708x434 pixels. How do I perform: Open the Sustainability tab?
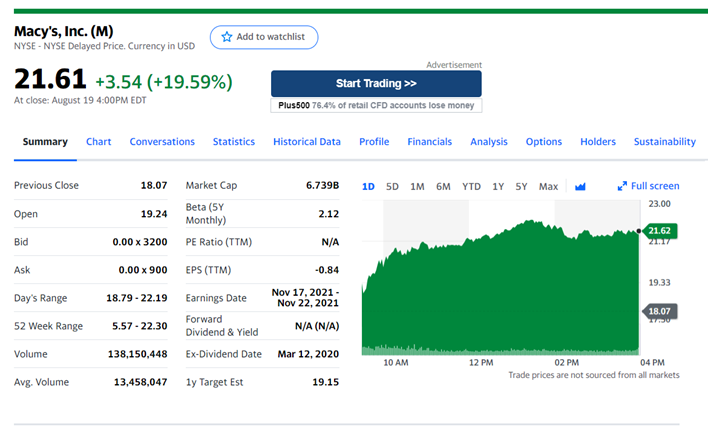[x=665, y=142]
